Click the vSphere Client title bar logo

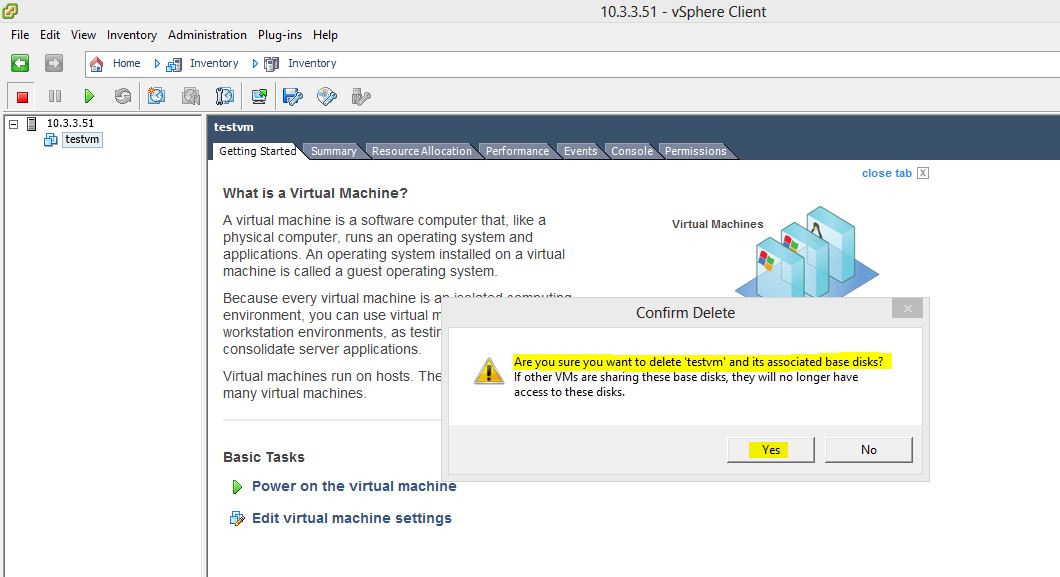point(10,10)
